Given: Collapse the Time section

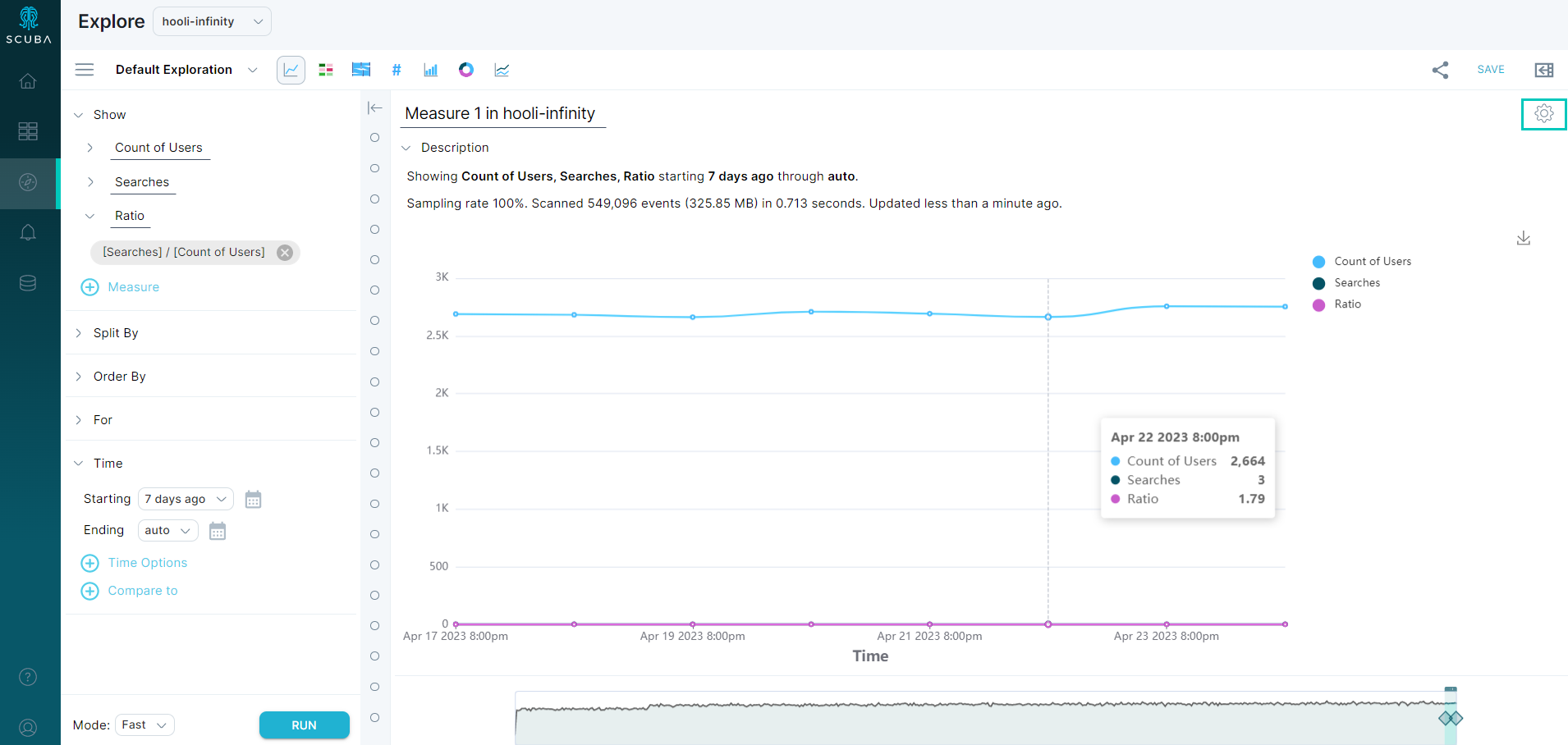Looking at the screenshot, I should click(x=79, y=464).
